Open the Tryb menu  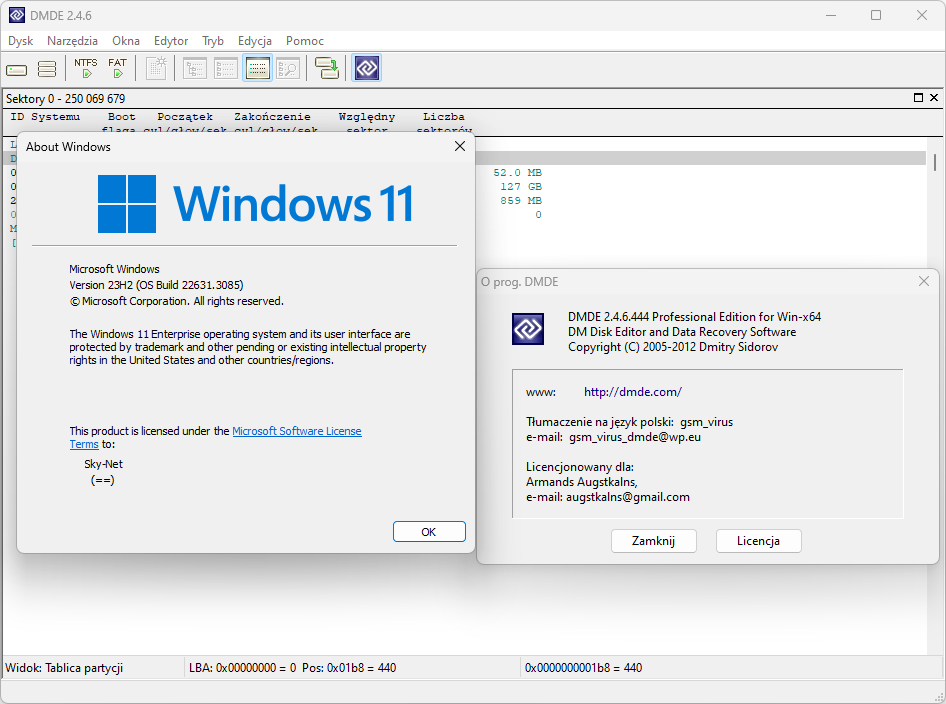click(x=213, y=41)
